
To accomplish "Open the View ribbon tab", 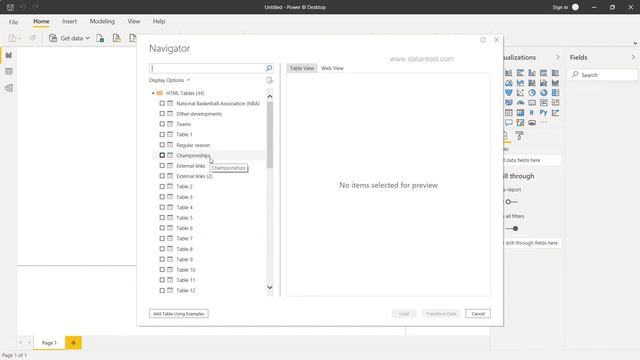I will tap(134, 21).
